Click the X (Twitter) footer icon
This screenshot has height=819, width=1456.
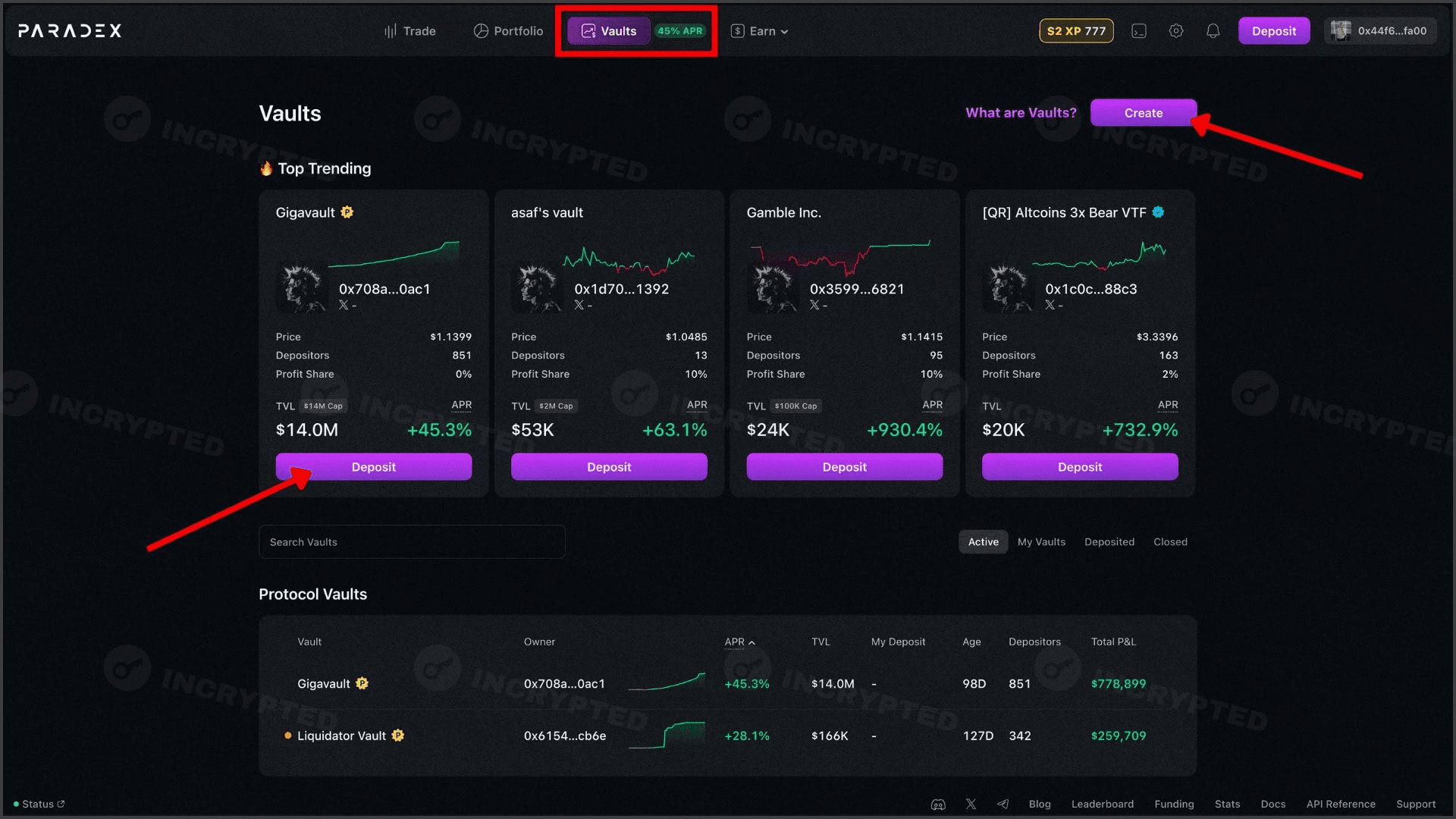pos(971,805)
